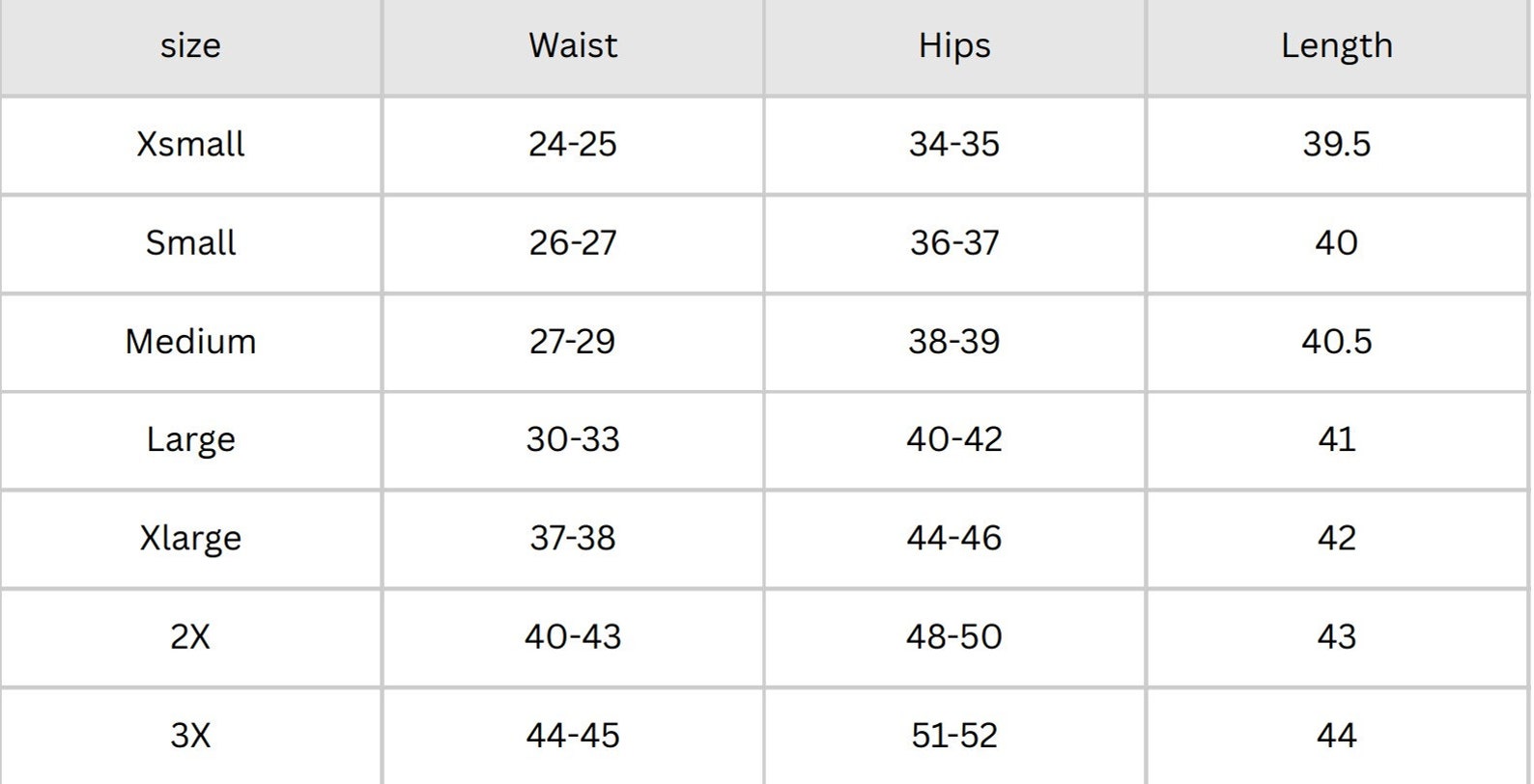1534x784 pixels.
Task: Click the Xsmall size cell
Action: tap(190, 144)
